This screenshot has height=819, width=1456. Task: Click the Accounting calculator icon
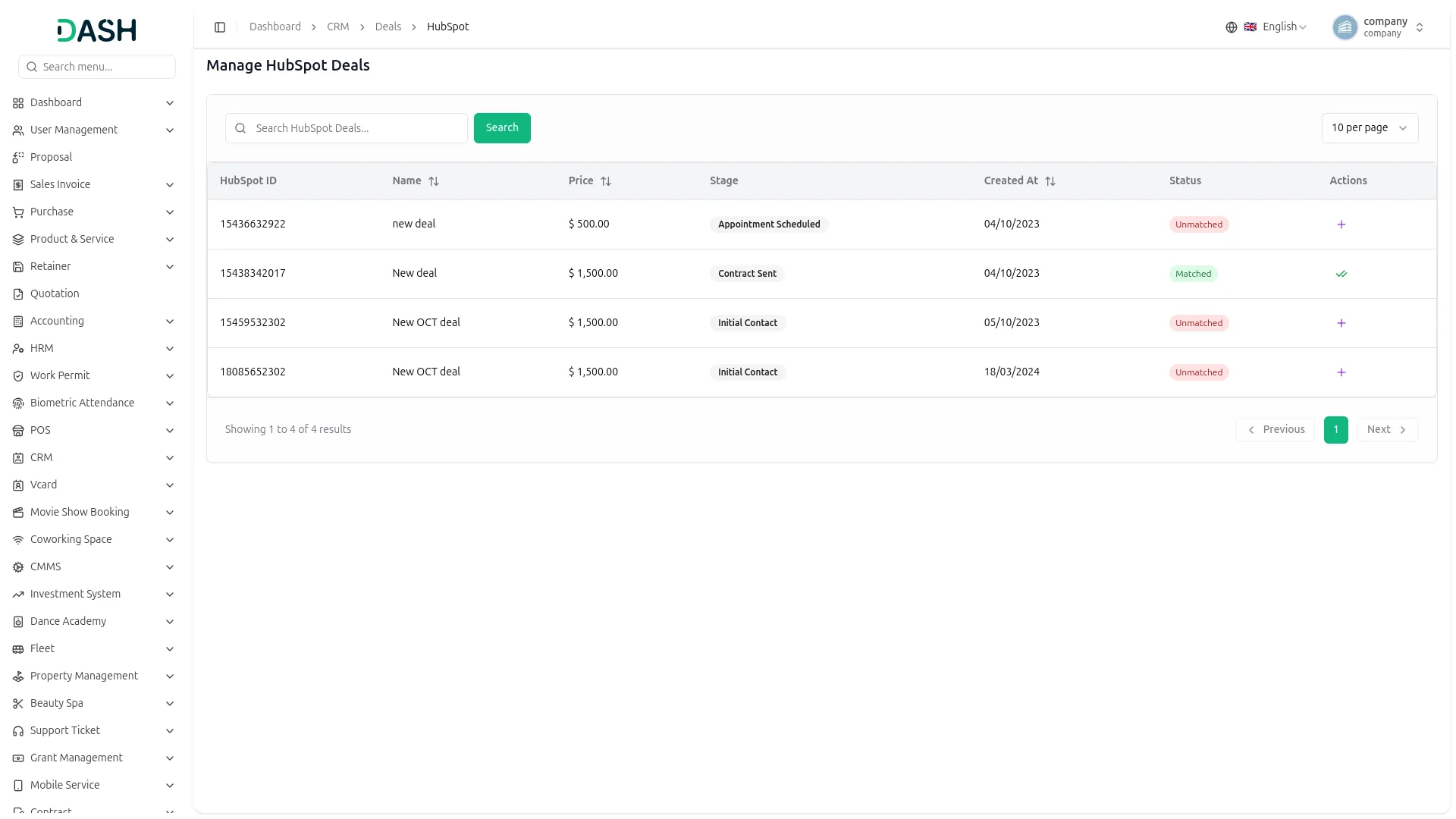[x=18, y=322]
